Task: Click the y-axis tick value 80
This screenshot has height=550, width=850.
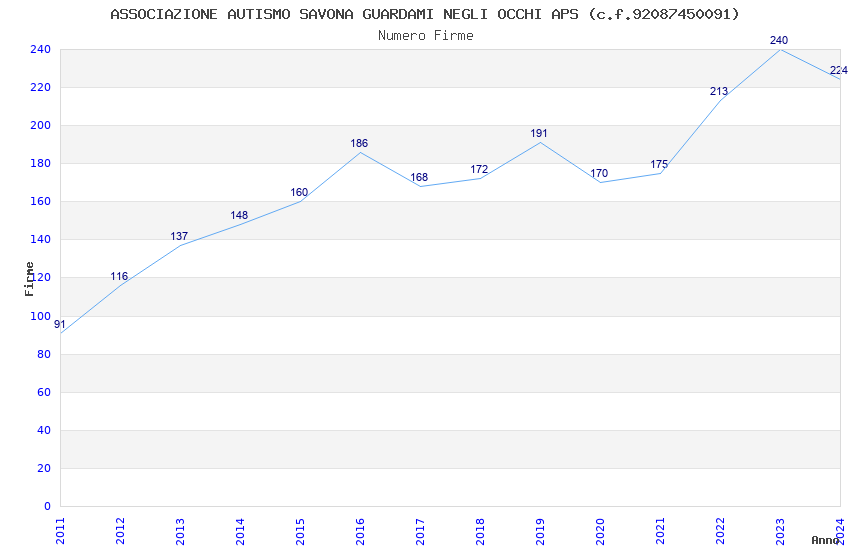Action: [44, 354]
